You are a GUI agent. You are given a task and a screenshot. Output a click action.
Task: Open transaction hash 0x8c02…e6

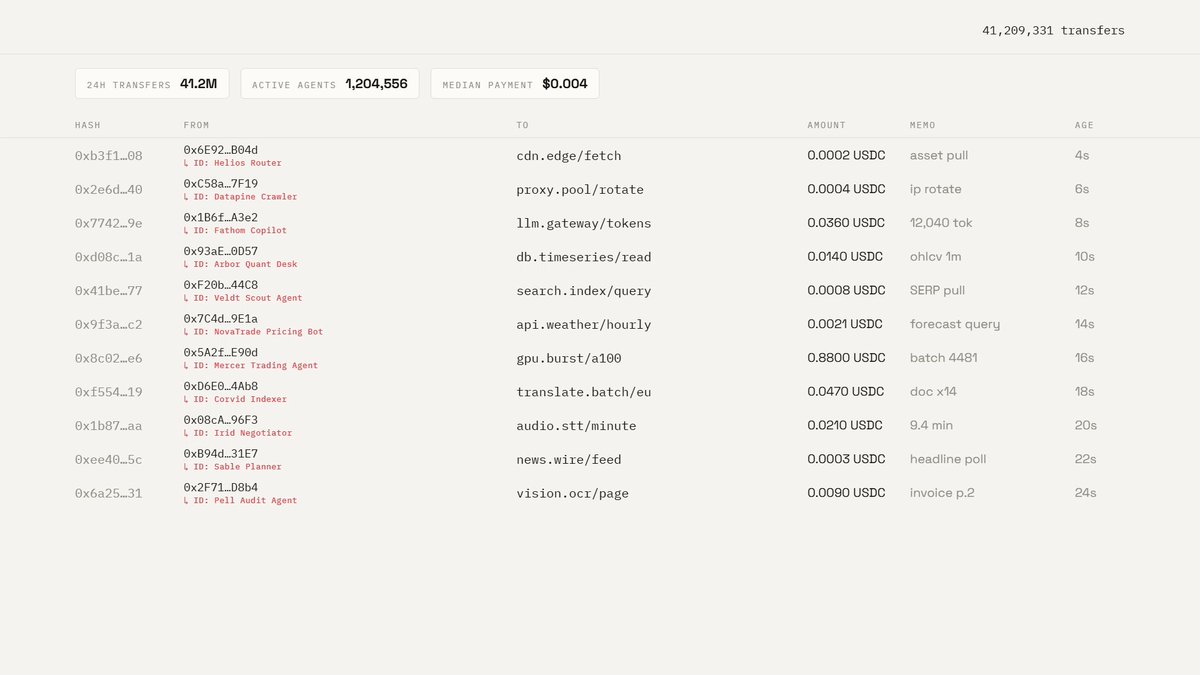108,358
